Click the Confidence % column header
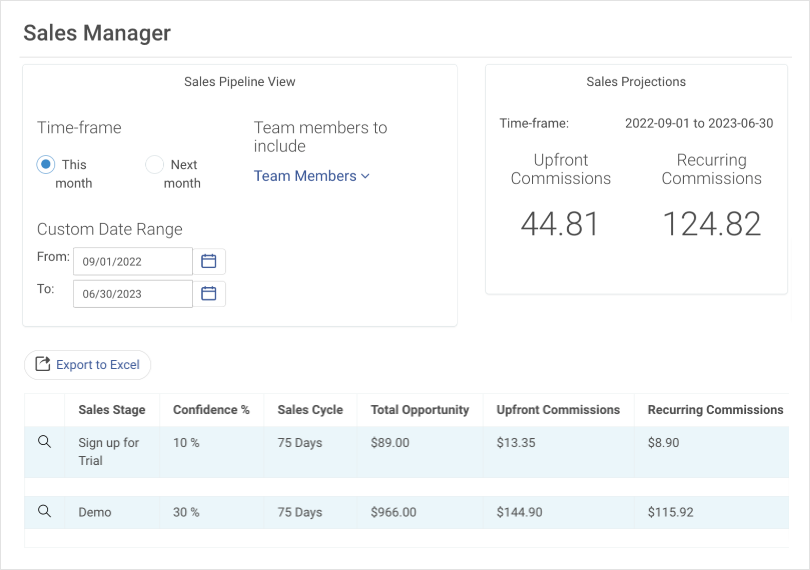 tap(211, 410)
